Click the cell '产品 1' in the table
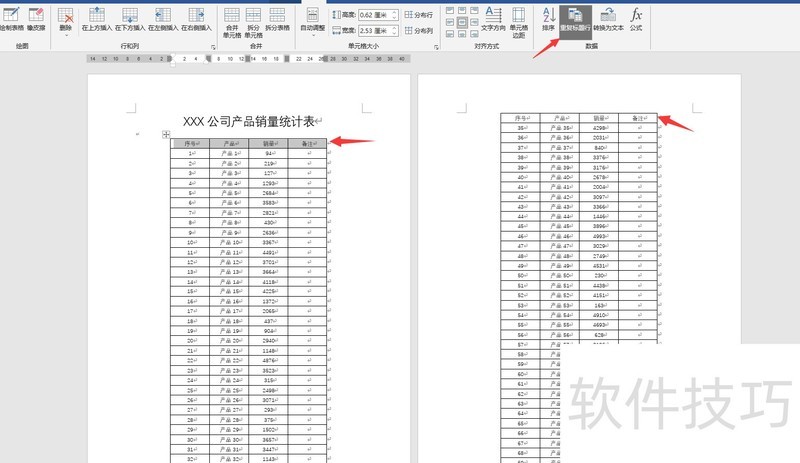 tap(229, 153)
